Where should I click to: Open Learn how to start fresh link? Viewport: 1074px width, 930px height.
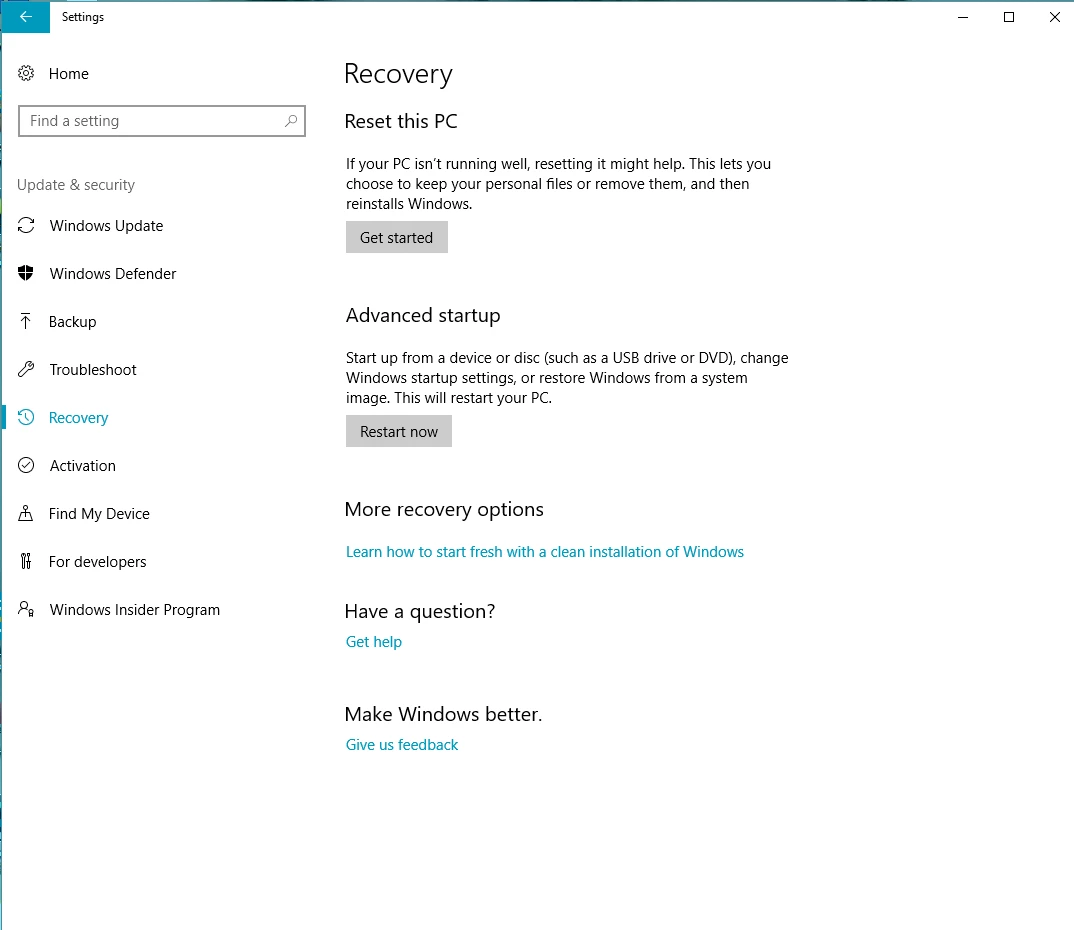[545, 551]
